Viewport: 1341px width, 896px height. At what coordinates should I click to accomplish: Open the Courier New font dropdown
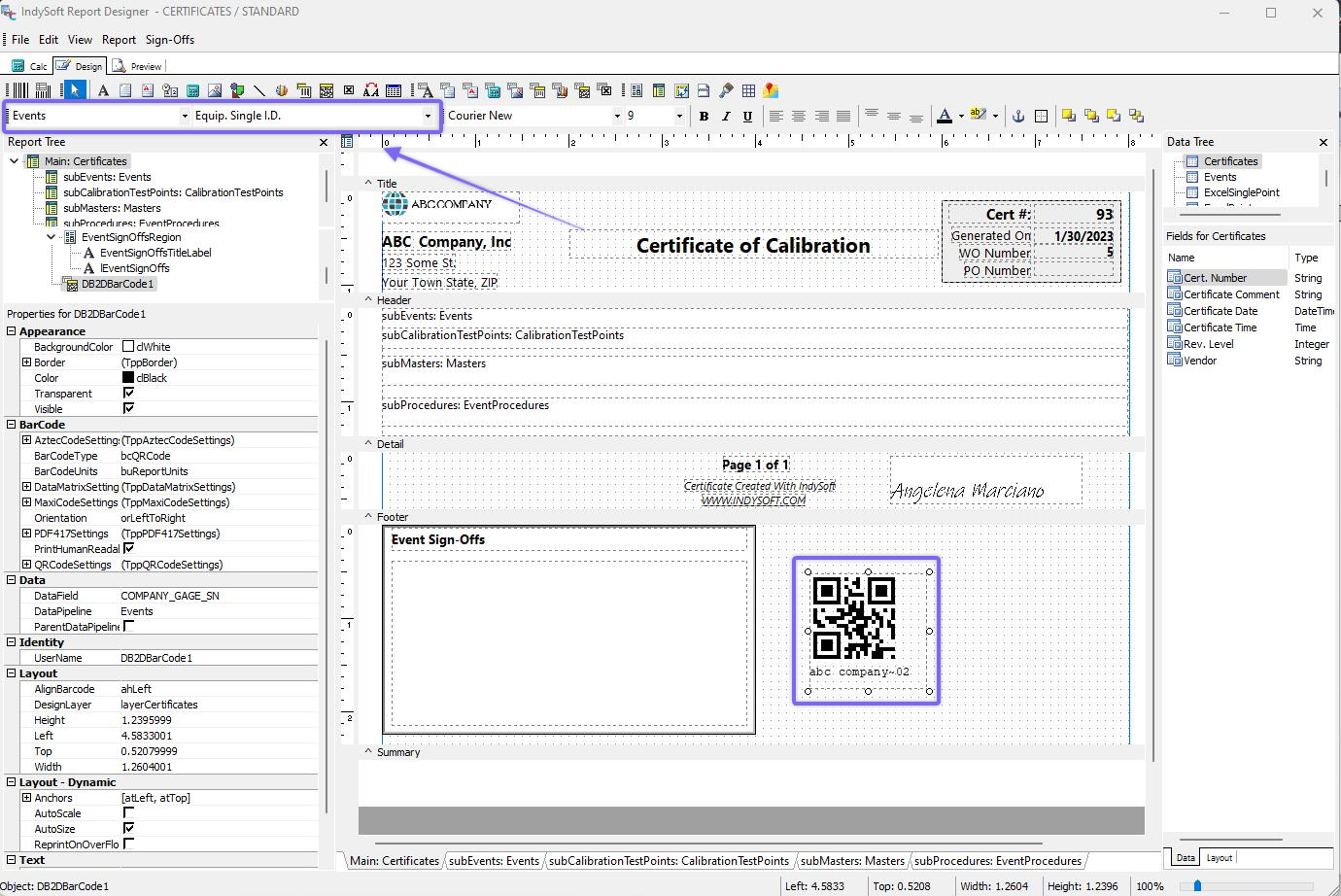click(x=616, y=116)
